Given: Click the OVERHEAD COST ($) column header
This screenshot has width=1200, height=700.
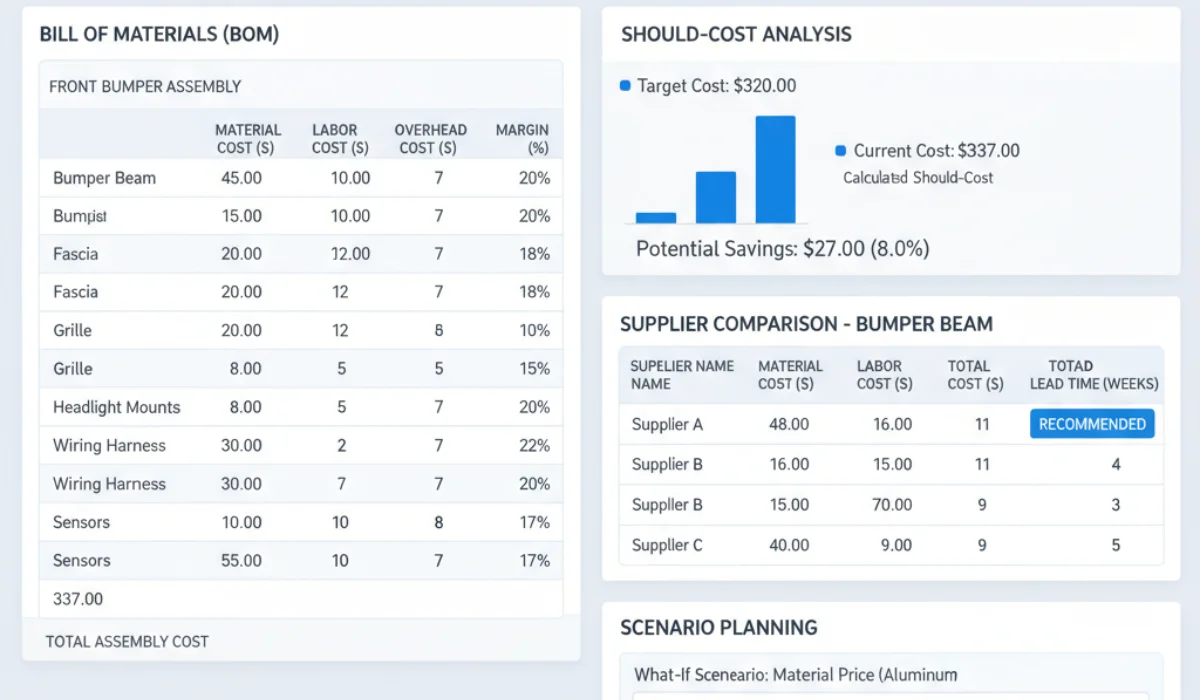Looking at the screenshot, I should coord(430,139).
